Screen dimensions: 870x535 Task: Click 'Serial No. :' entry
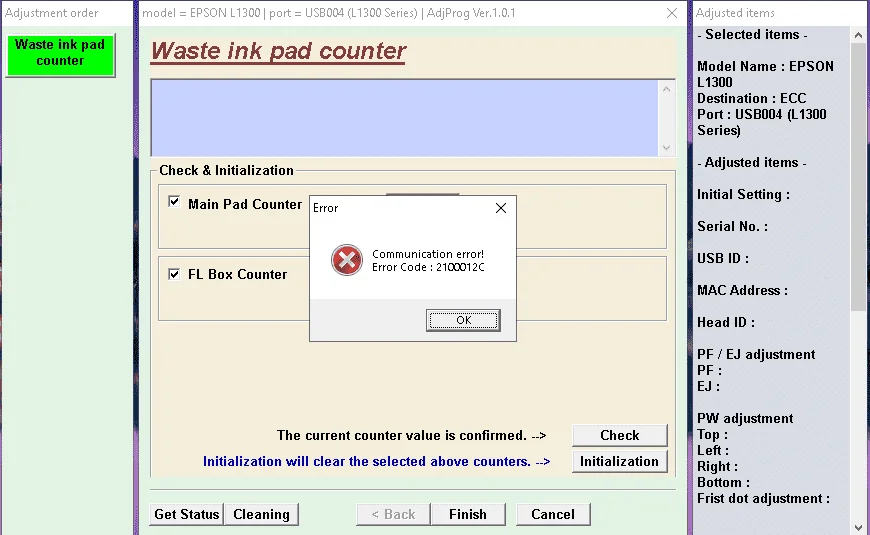[732, 226]
